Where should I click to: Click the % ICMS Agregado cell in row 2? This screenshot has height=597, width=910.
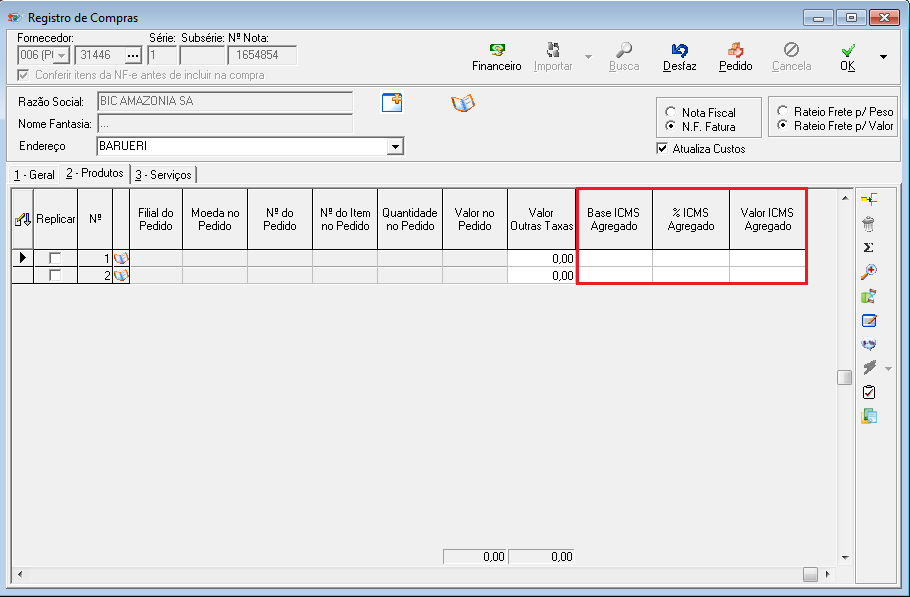point(691,275)
